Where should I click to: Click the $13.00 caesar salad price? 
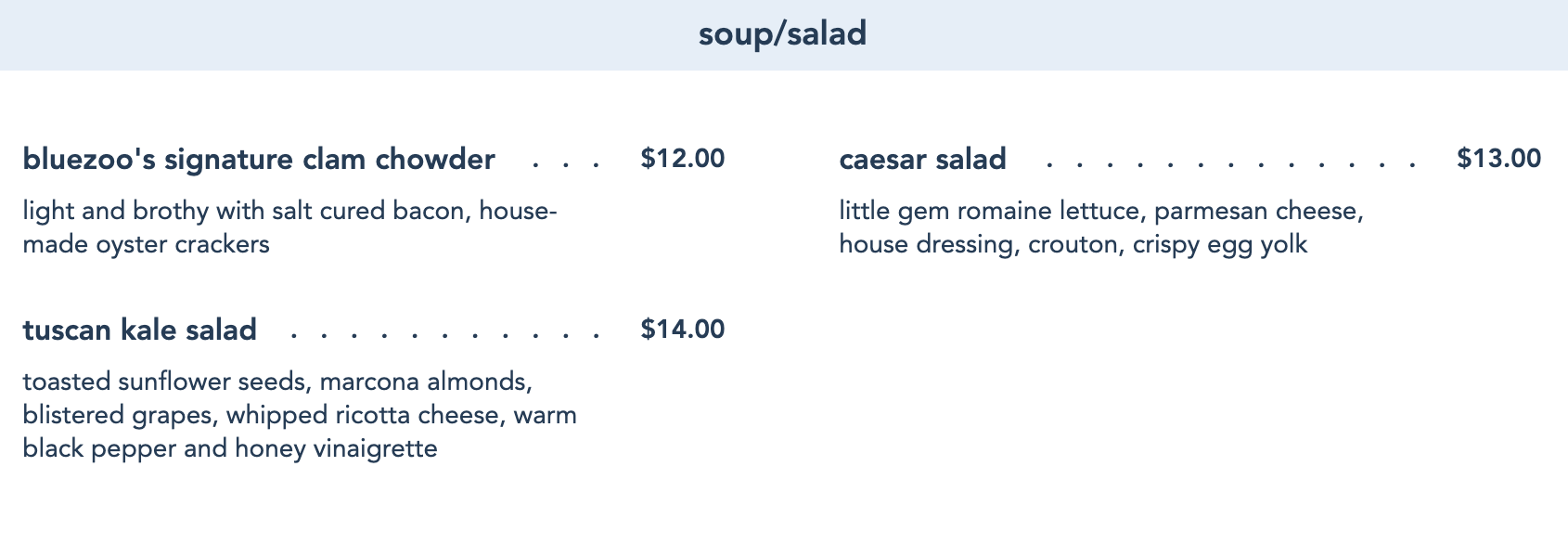(x=1498, y=159)
